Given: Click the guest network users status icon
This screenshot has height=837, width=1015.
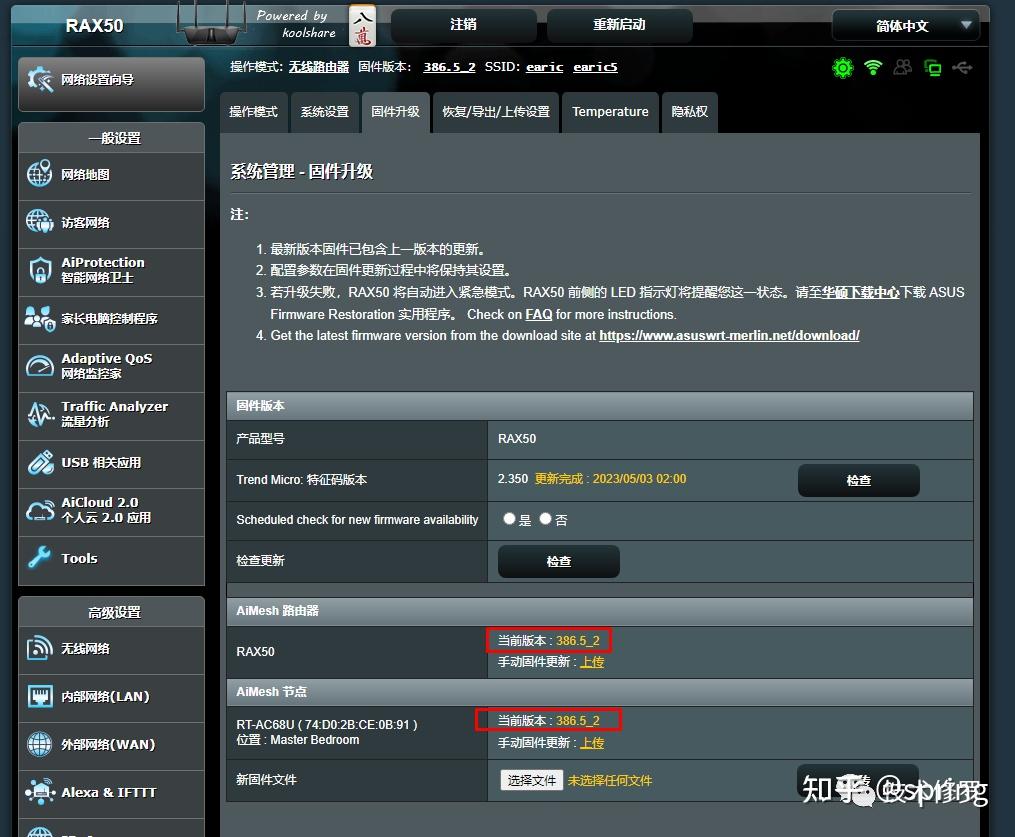Looking at the screenshot, I should click(903, 68).
